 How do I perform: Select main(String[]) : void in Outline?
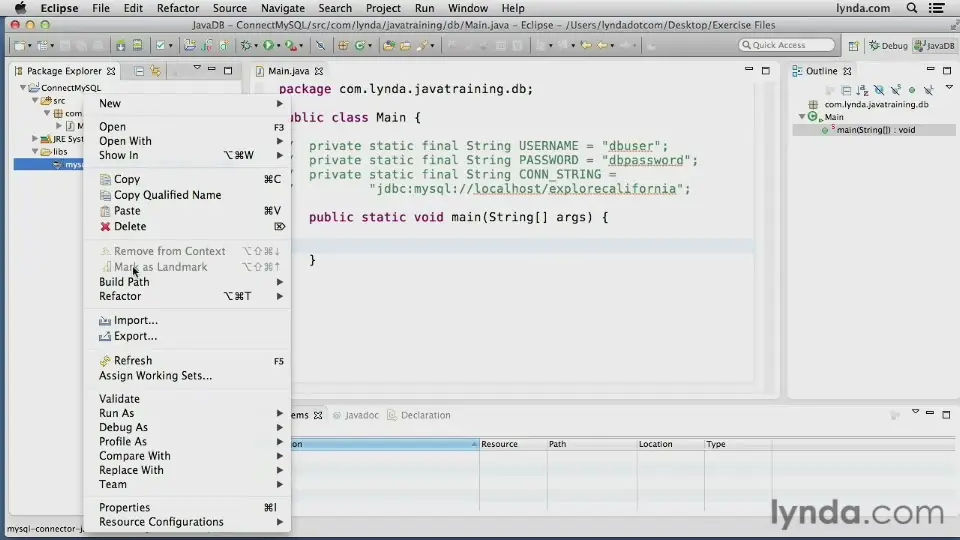(876, 130)
